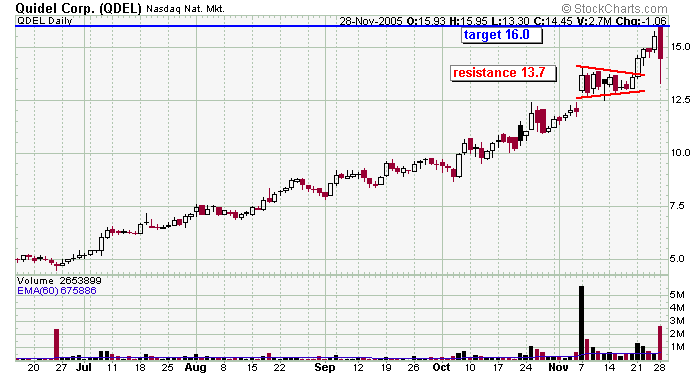This screenshot has width=700, height=378.
Task: Click the Aug month label on date axis
Action: tap(196, 368)
